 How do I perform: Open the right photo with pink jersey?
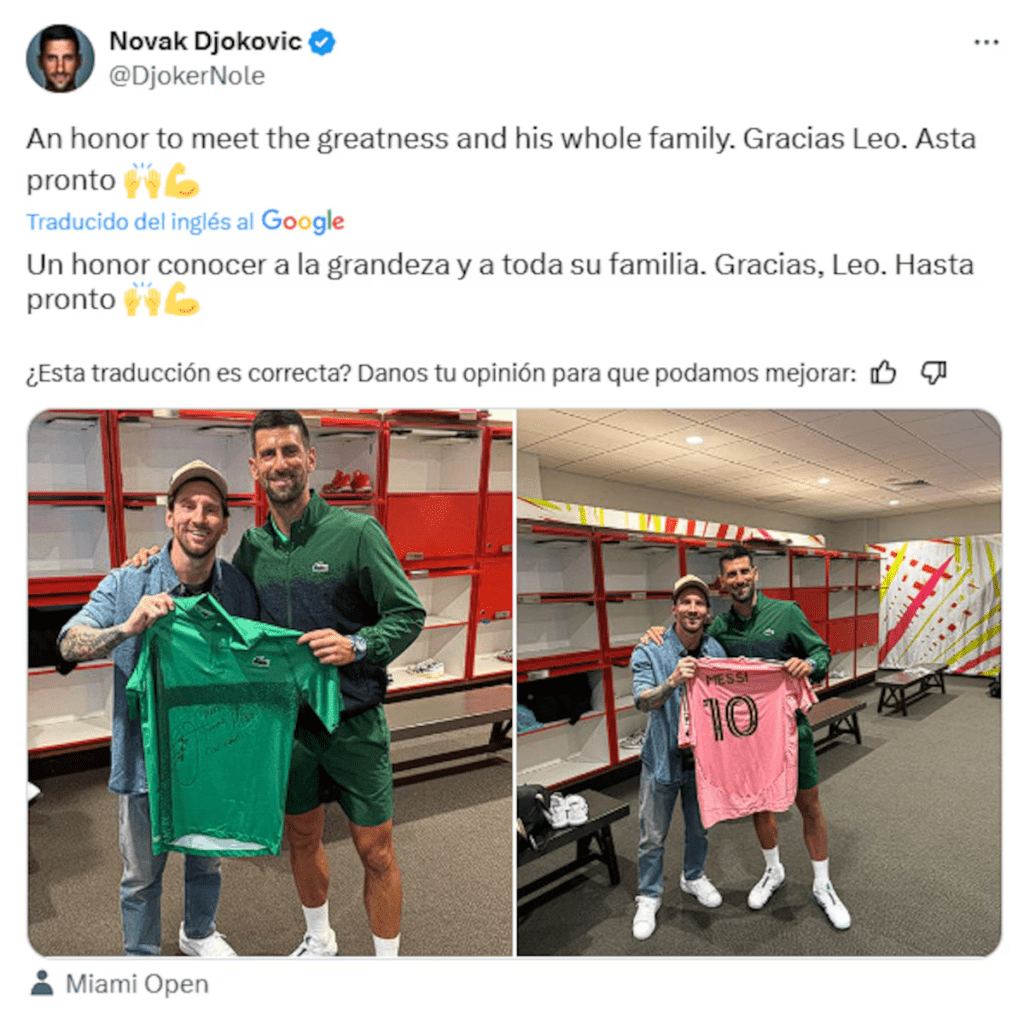click(759, 682)
